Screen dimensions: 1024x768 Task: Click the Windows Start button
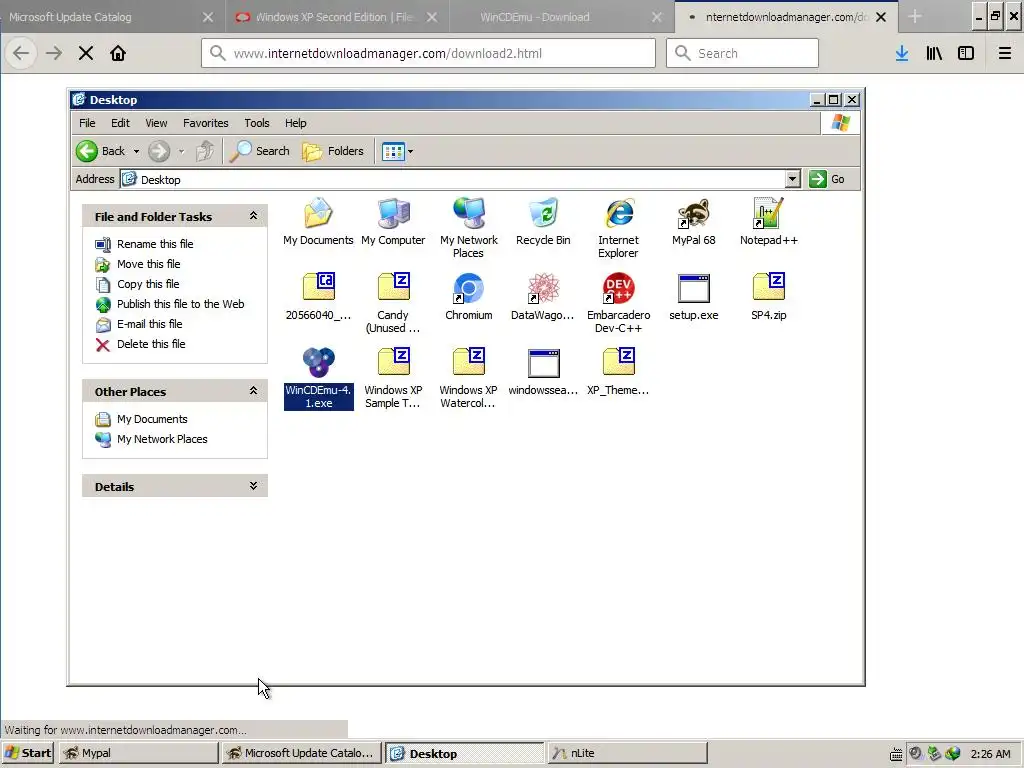pos(28,753)
